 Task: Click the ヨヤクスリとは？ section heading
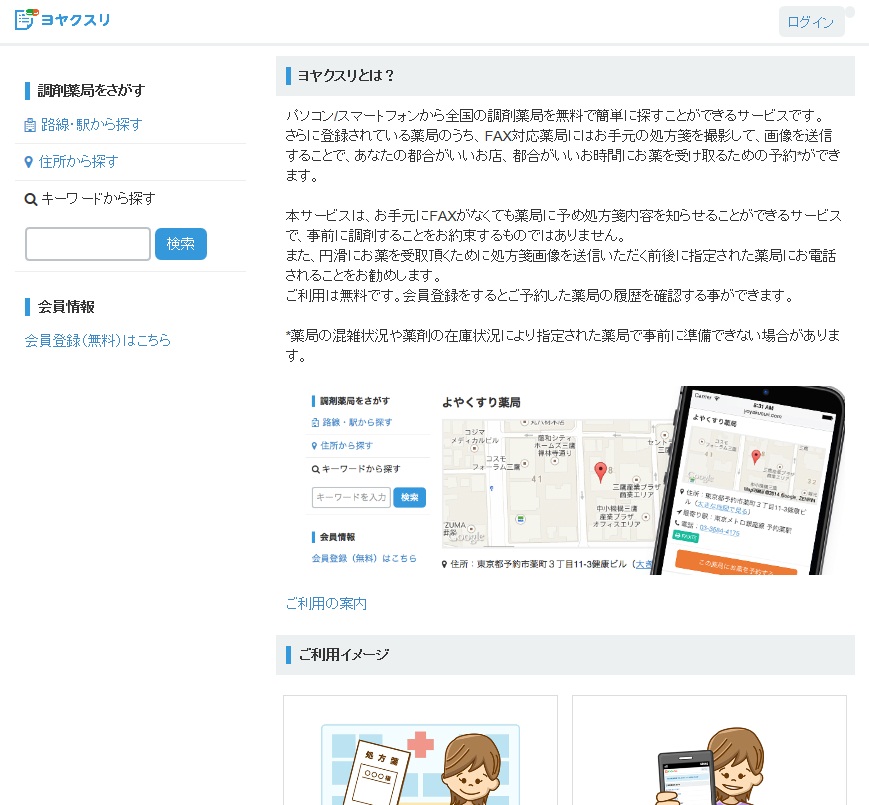tap(347, 76)
